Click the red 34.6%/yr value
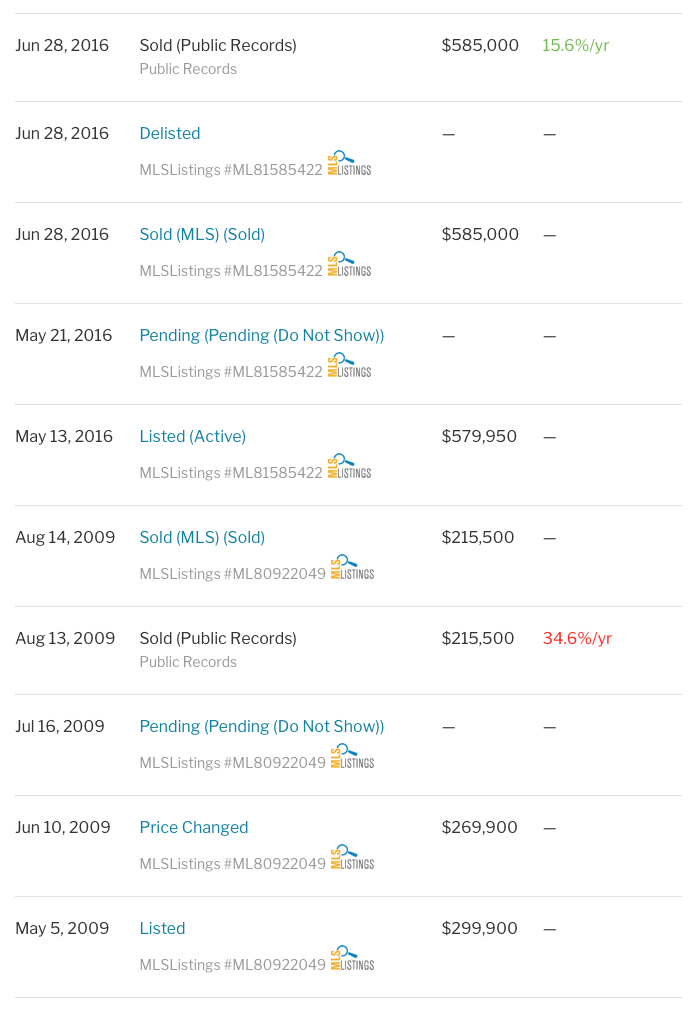Viewport: 691px width, 1016px height. coord(577,639)
